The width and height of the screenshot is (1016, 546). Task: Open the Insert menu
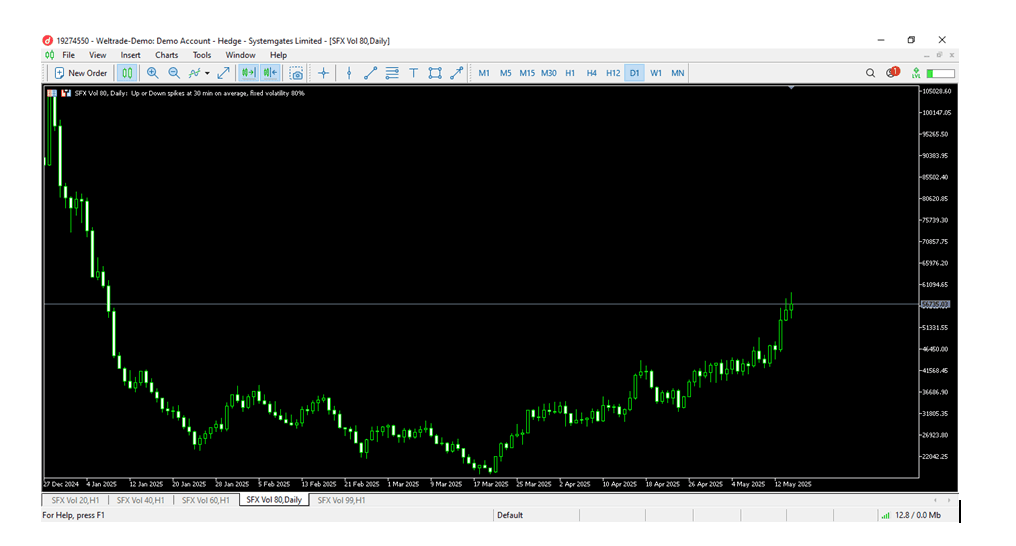pyautogui.click(x=130, y=55)
